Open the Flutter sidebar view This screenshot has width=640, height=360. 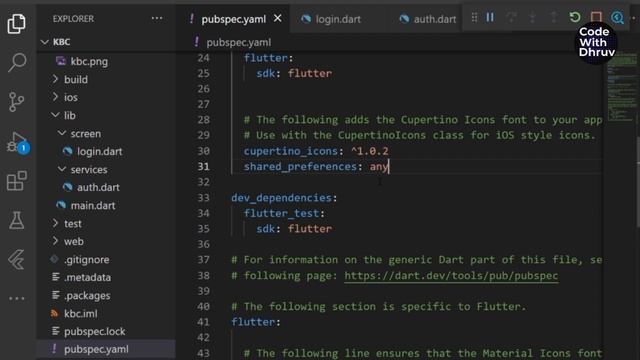click(17, 259)
